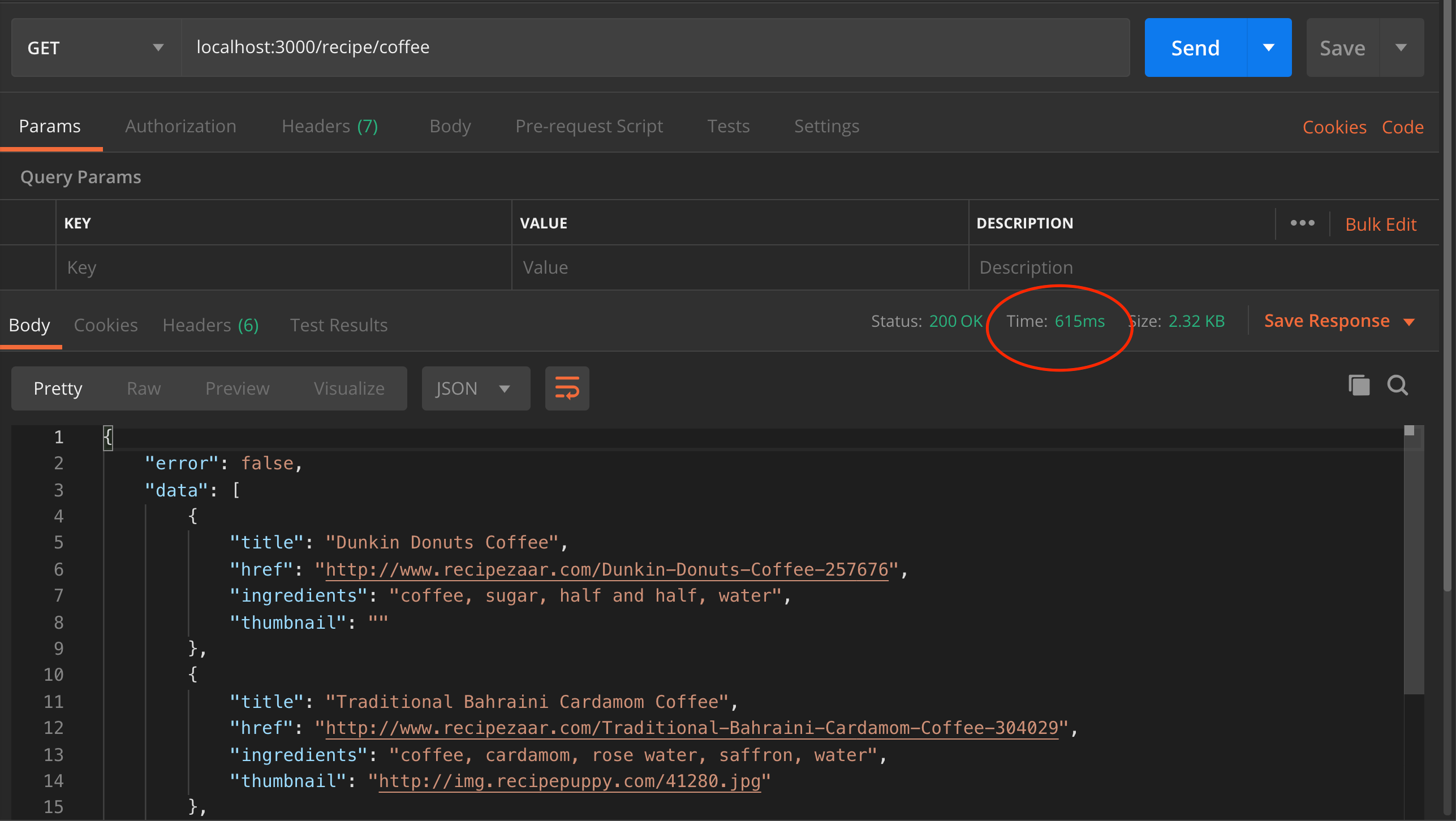
Task: Switch to the Authorization tab
Action: click(180, 126)
